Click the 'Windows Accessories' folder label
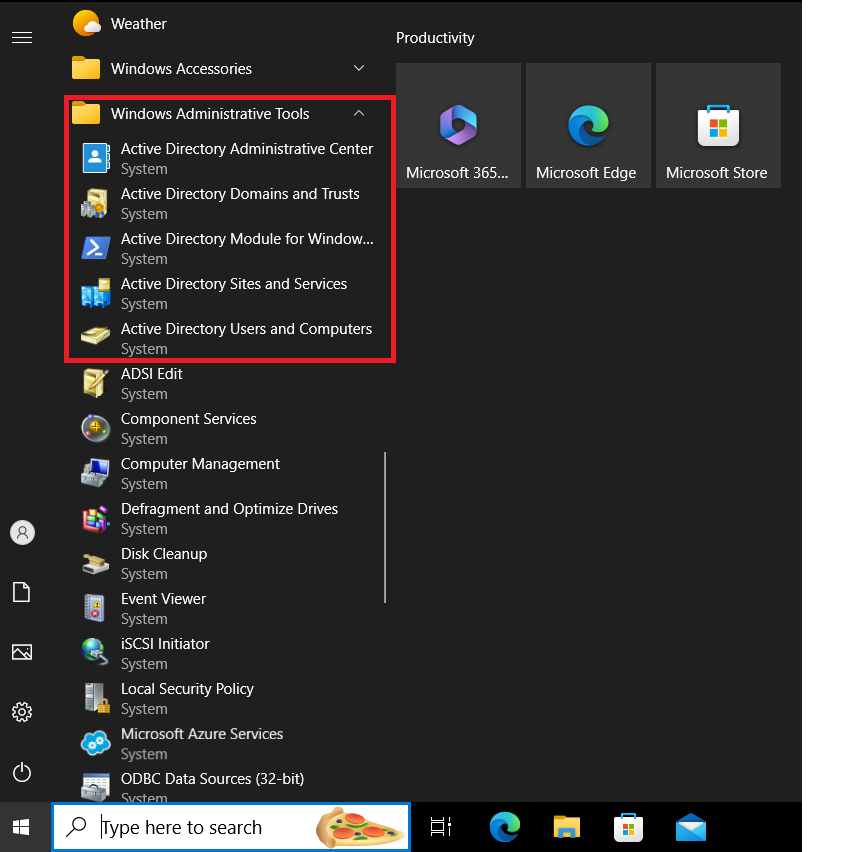Image resolution: width=866 pixels, height=852 pixels. click(x=181, y=69)
